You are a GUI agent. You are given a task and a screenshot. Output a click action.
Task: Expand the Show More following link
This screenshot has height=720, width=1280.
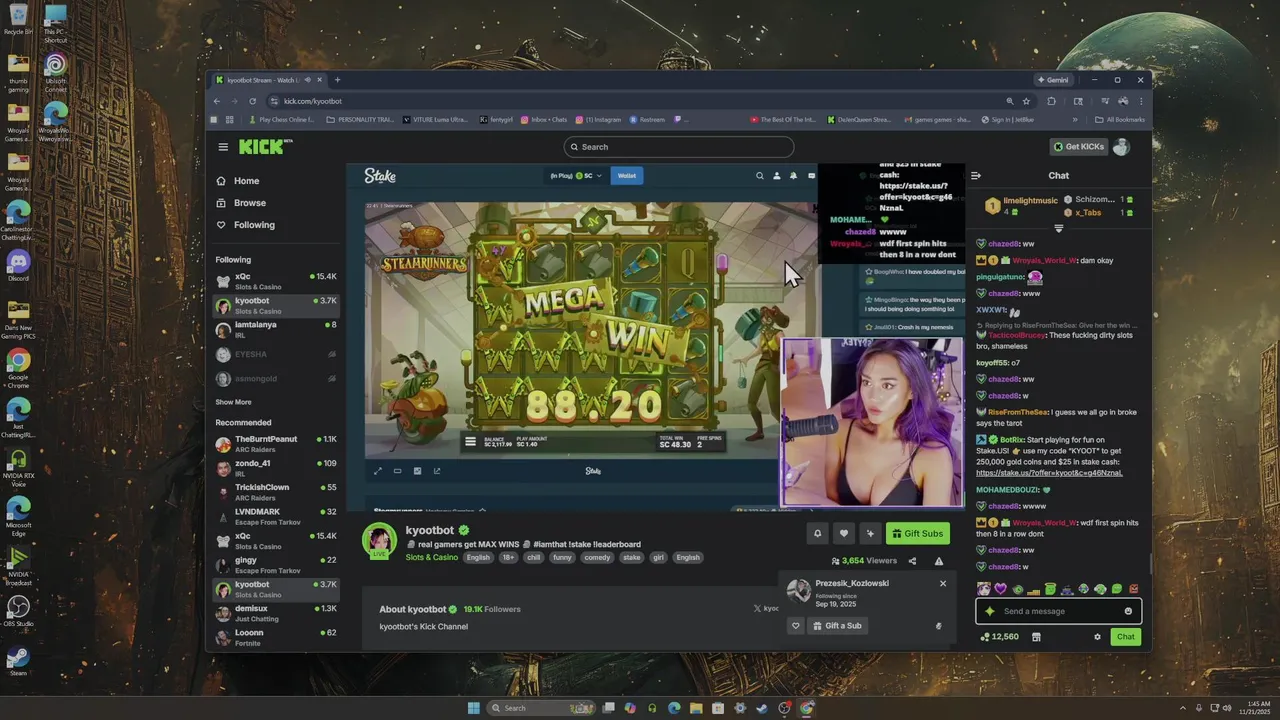click(x=233, y=402)
